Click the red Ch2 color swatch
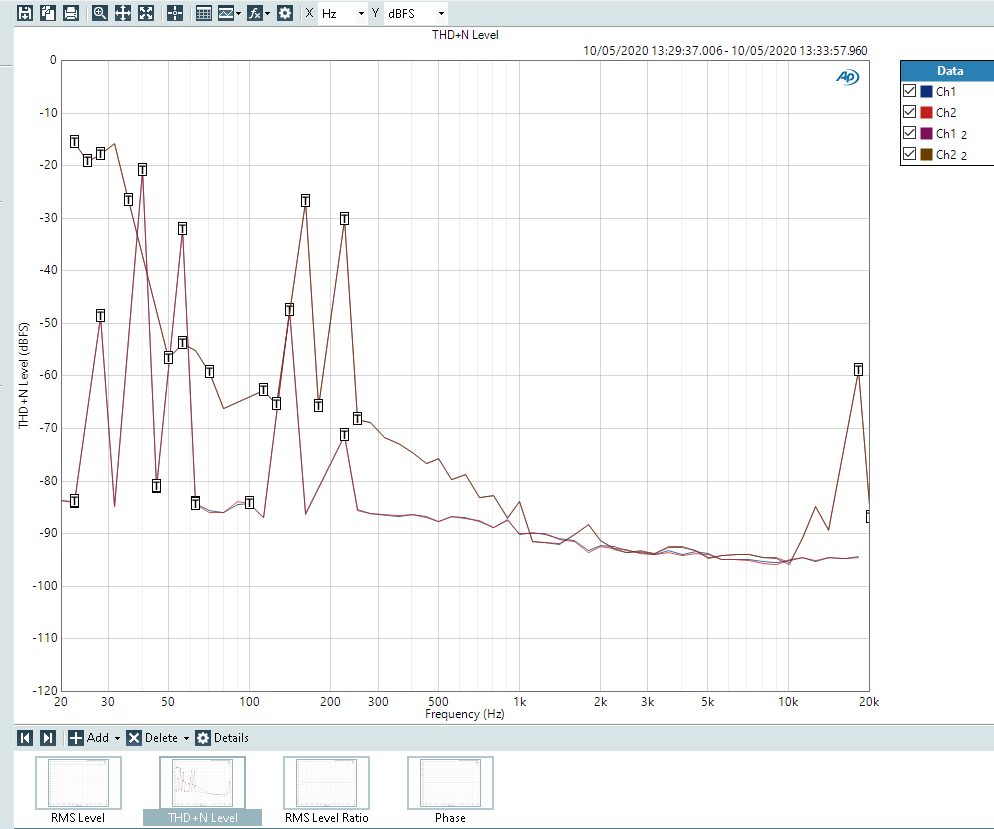This screenshot has height=829, width=994. 926,112
